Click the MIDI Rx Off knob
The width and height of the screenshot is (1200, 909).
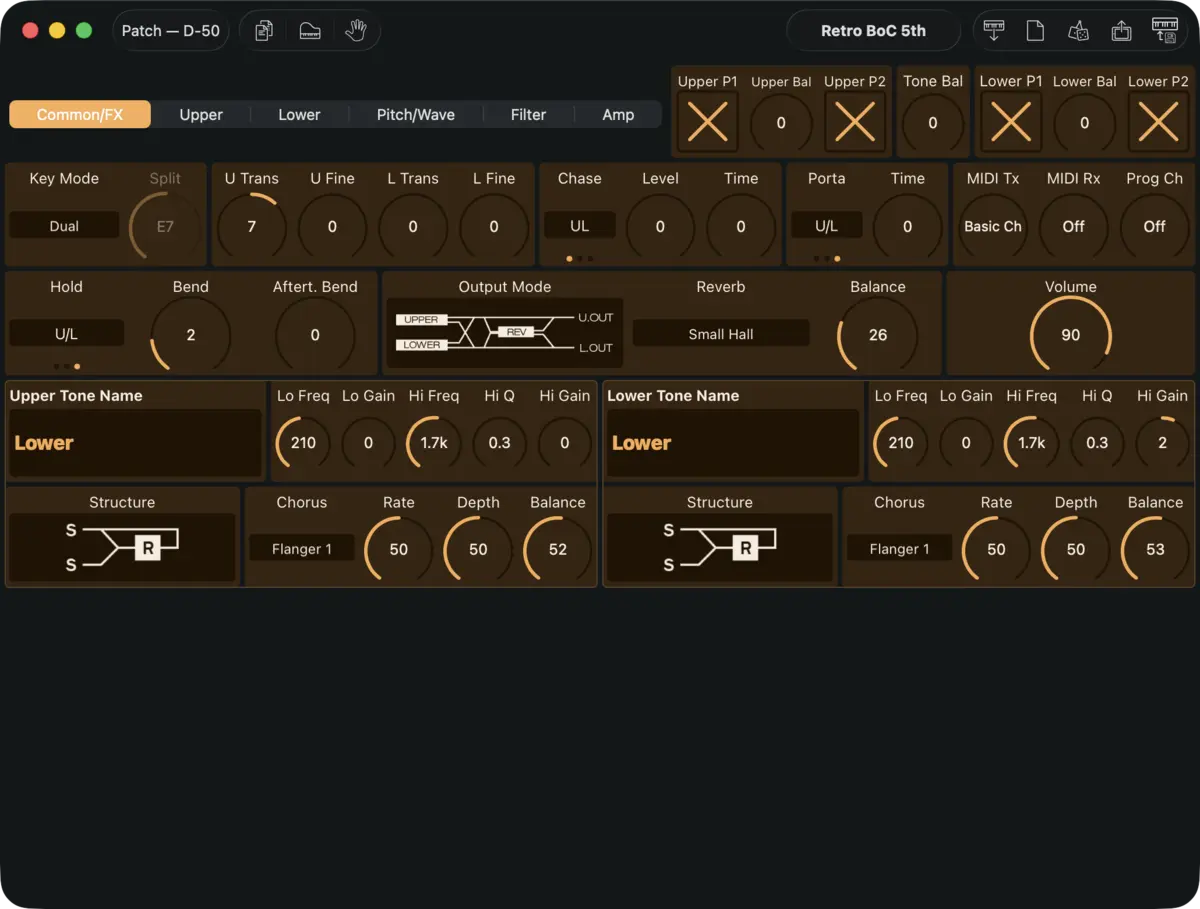click(x=1074, y=227)
